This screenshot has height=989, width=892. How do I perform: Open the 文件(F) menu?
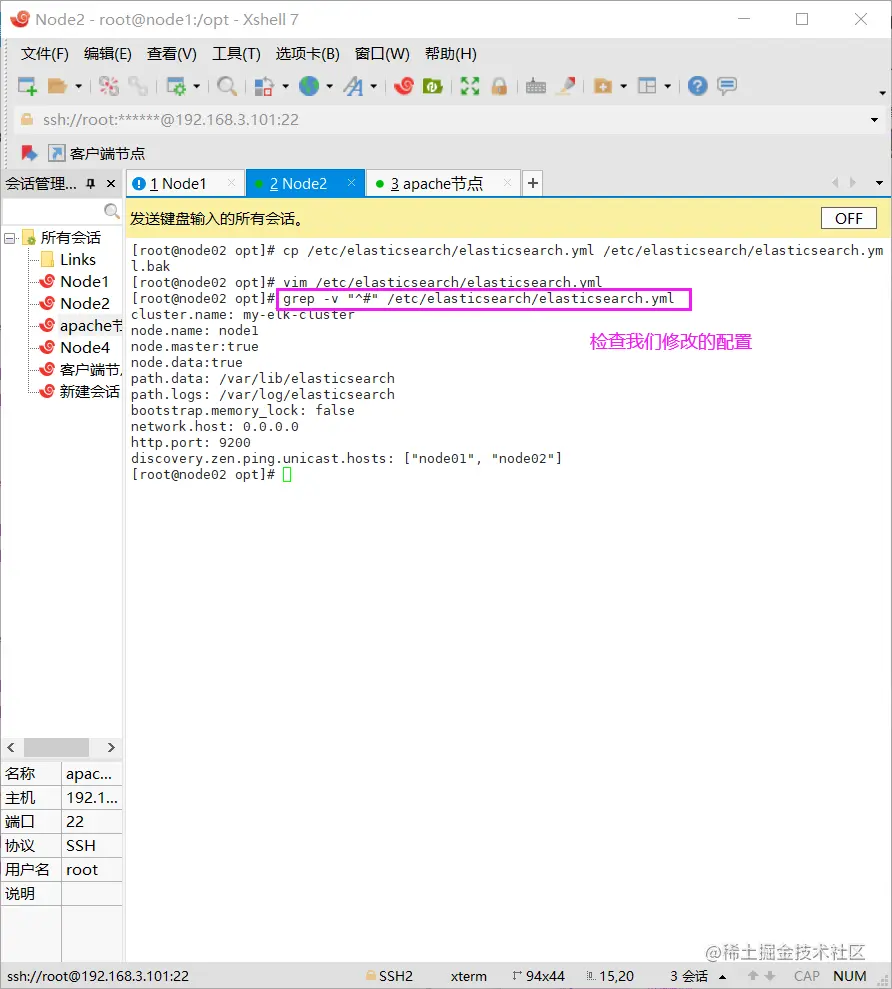[44, 54]
